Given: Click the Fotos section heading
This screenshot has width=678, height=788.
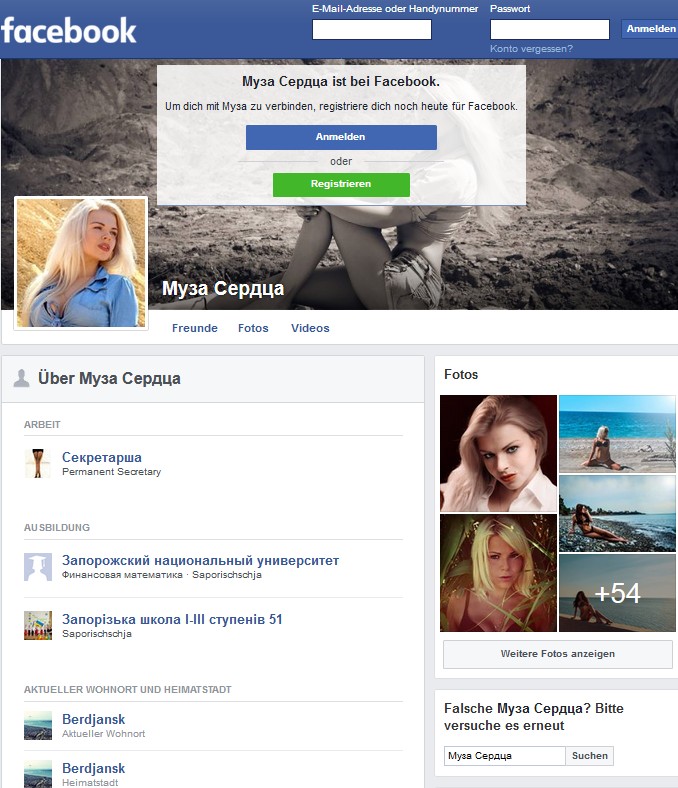Looking at the screenshot, I should (461, 374).
